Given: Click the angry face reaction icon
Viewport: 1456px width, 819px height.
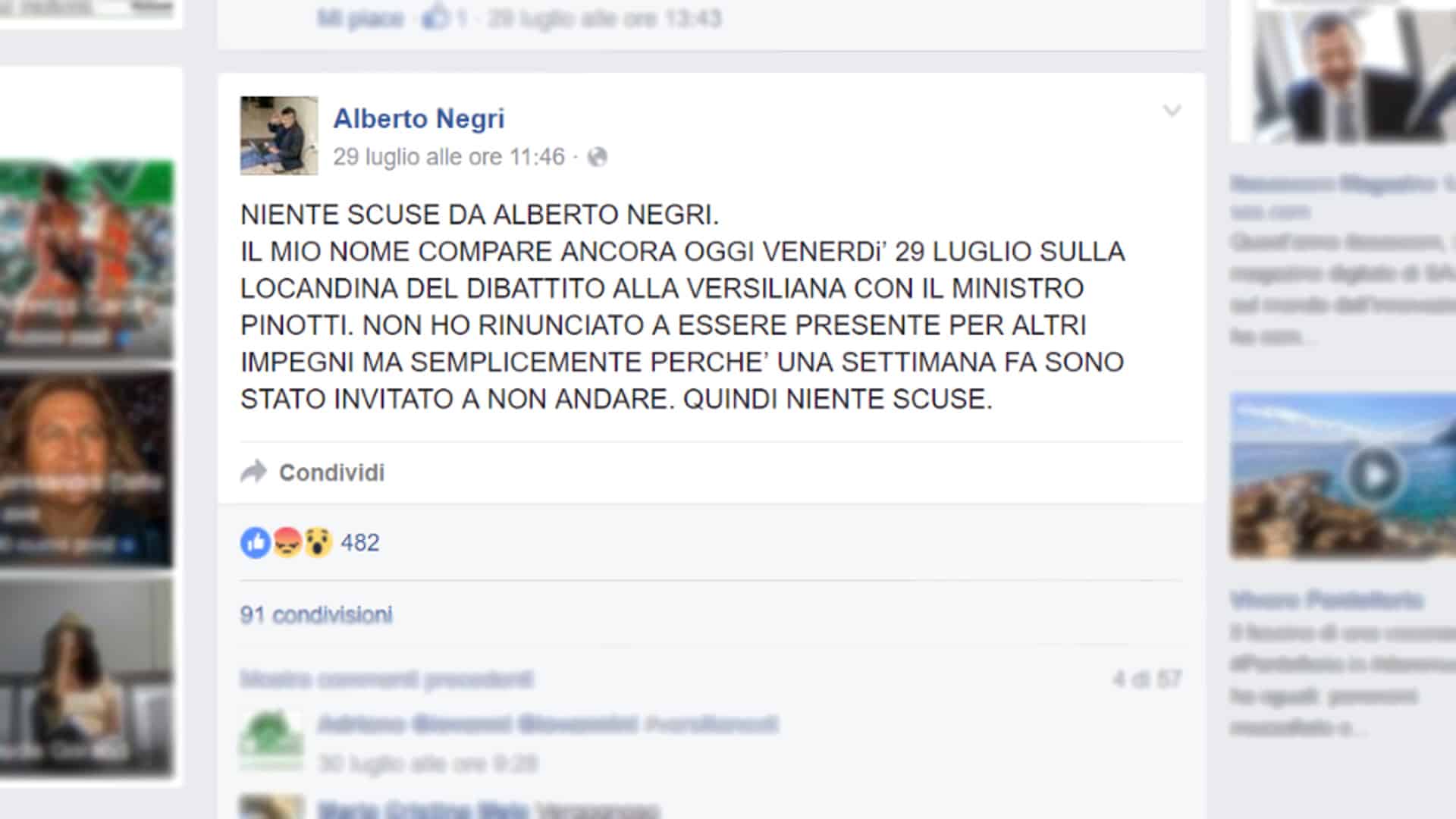Looking at the screenshot, I should click(287, 543).
